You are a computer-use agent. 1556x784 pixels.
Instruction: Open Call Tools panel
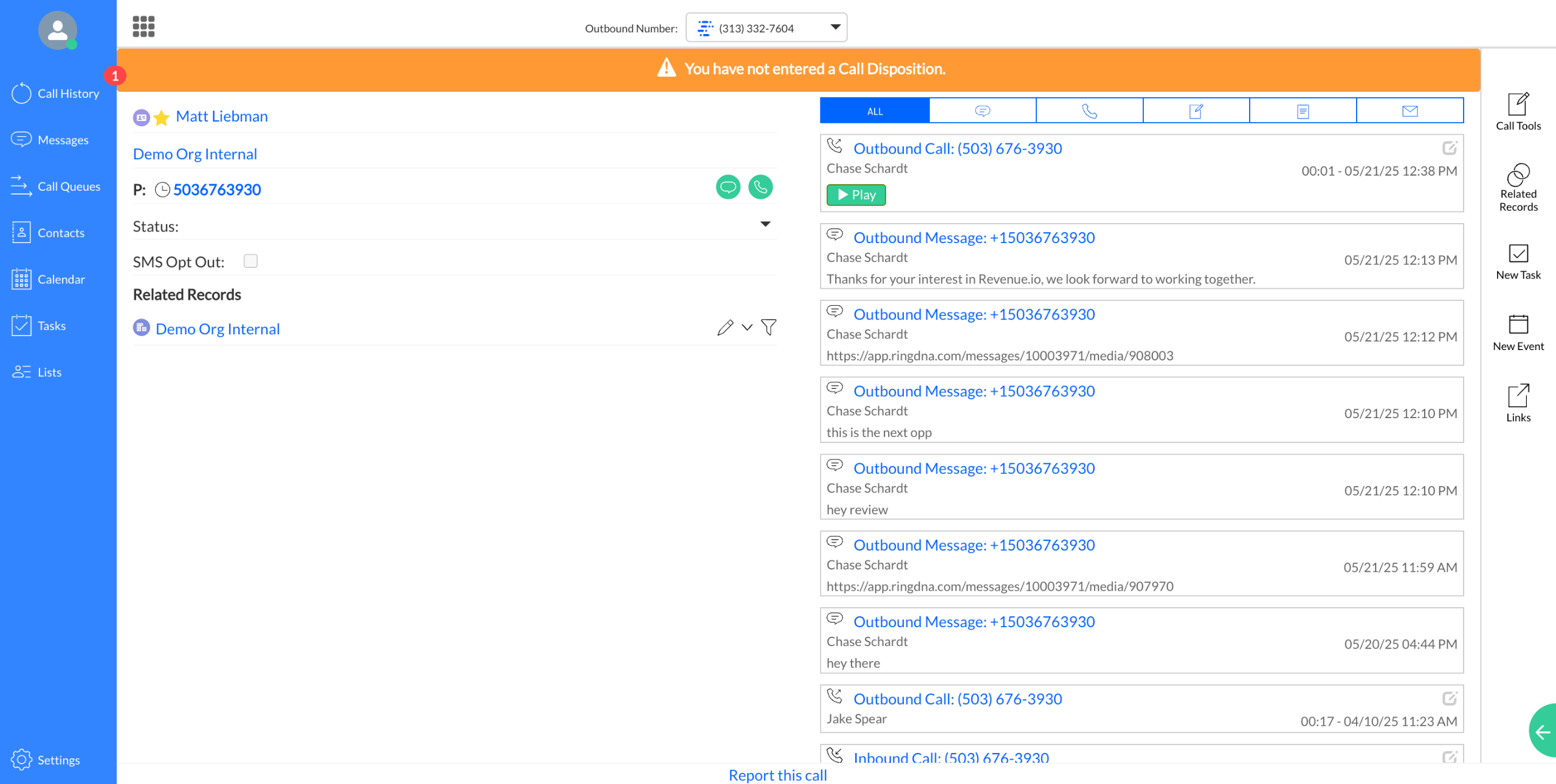[x=1518, y=112]
